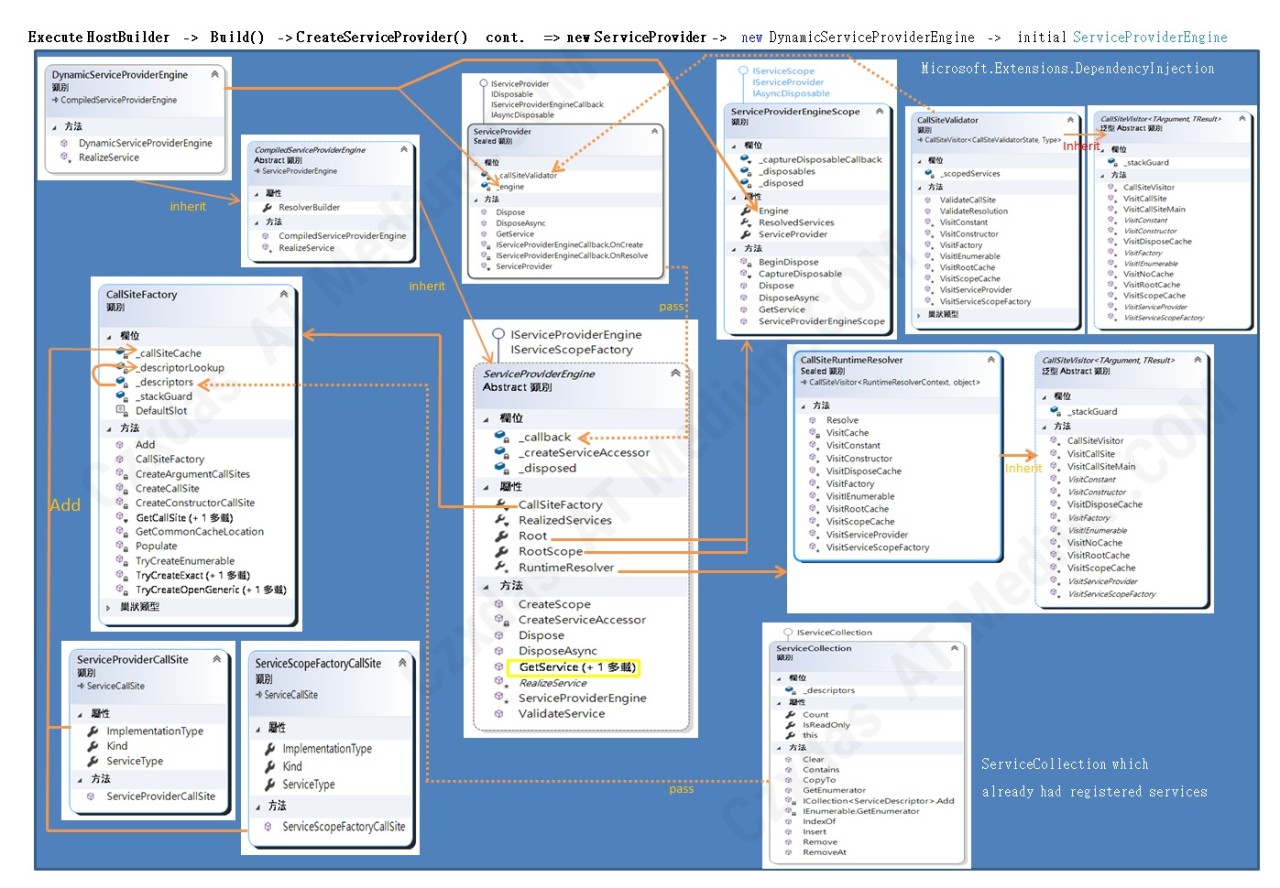Viewport: 1280px width, 888px height.
Task: Select CaptureDisposable member in ServiceProviderEngineScope
Action: (x=800, y=274)
